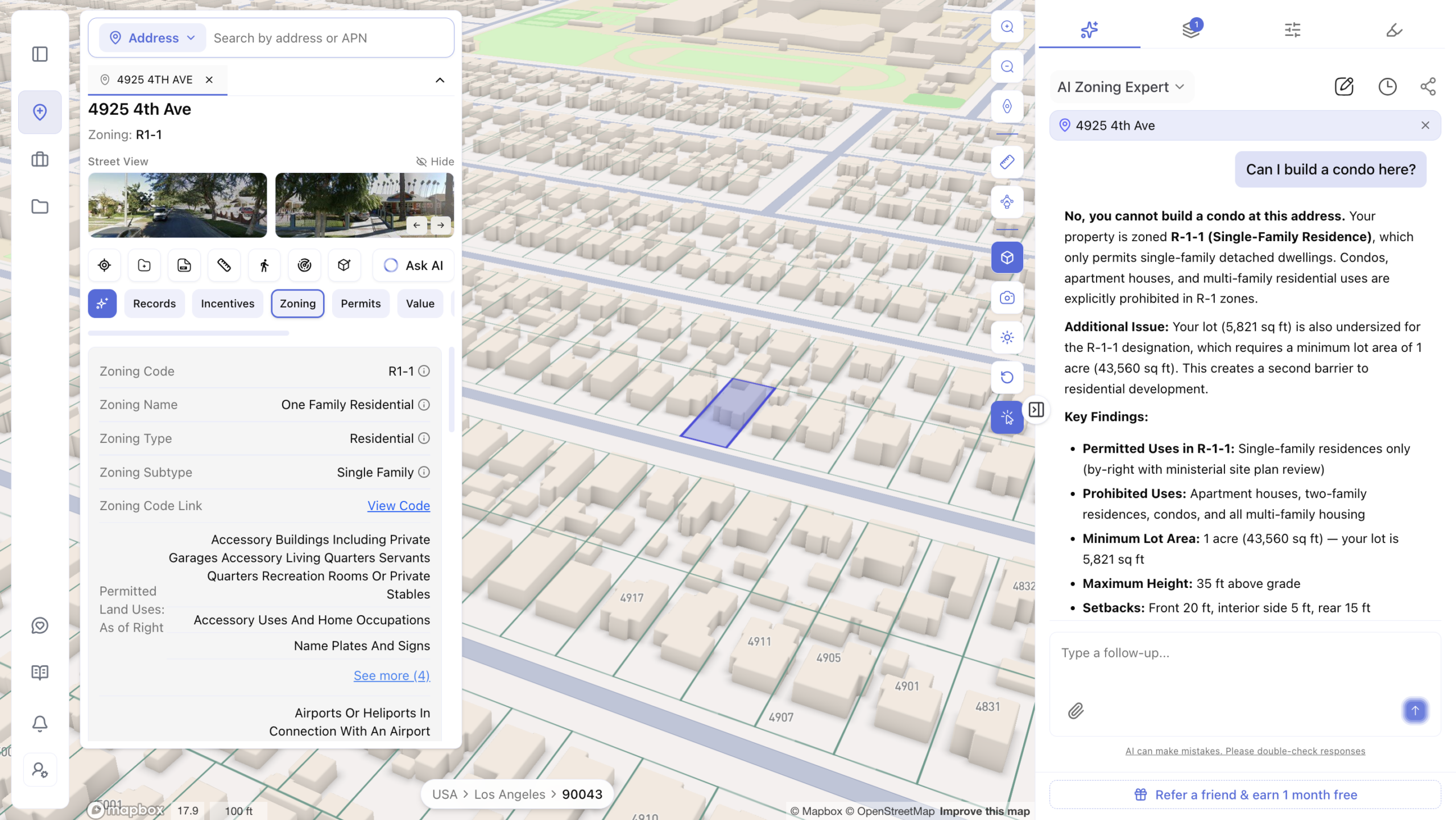Open user account settings icon
This screenshot has width=1456, height=820.
(x=40, y=770)
